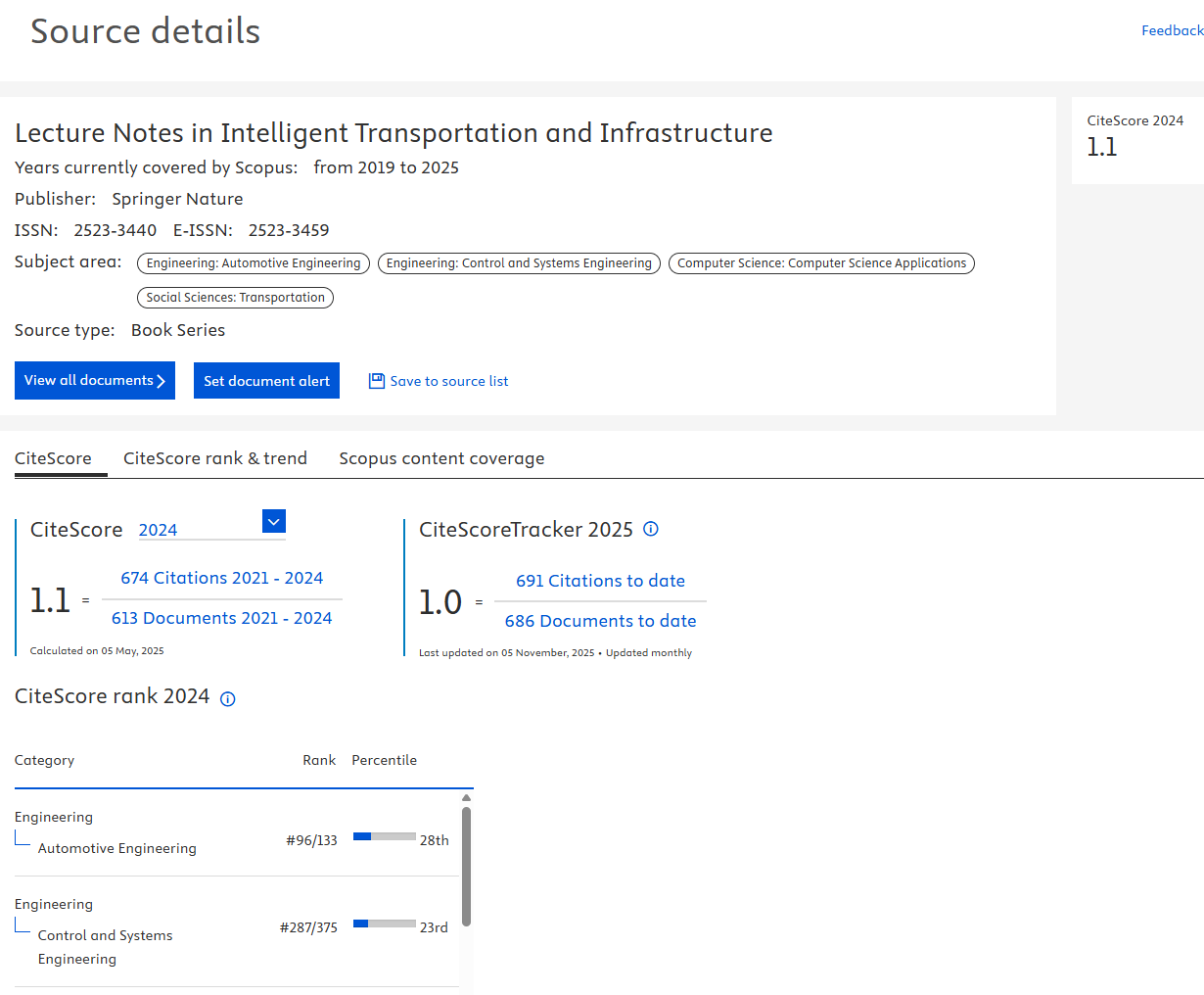Click the Save to source list link
Screen dimensions: 1204x995
tap(449, 381)
